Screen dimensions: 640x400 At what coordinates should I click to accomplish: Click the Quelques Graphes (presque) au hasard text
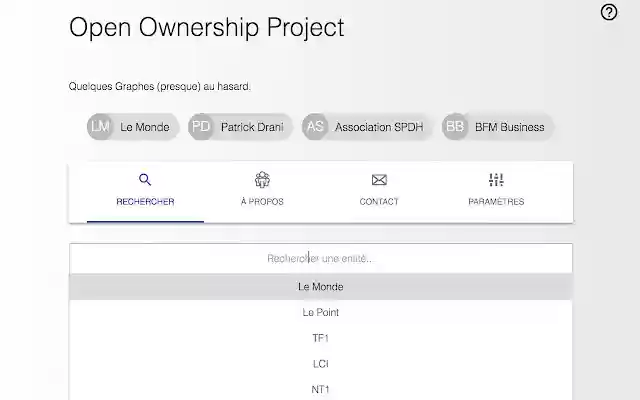pyautogui.click(x=160, y=87)
